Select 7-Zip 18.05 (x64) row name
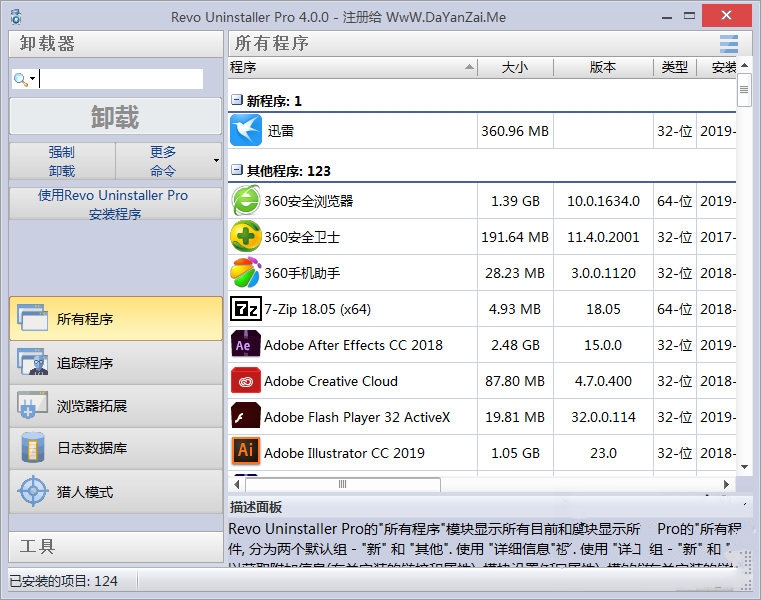761x600 pixels. 317,309
